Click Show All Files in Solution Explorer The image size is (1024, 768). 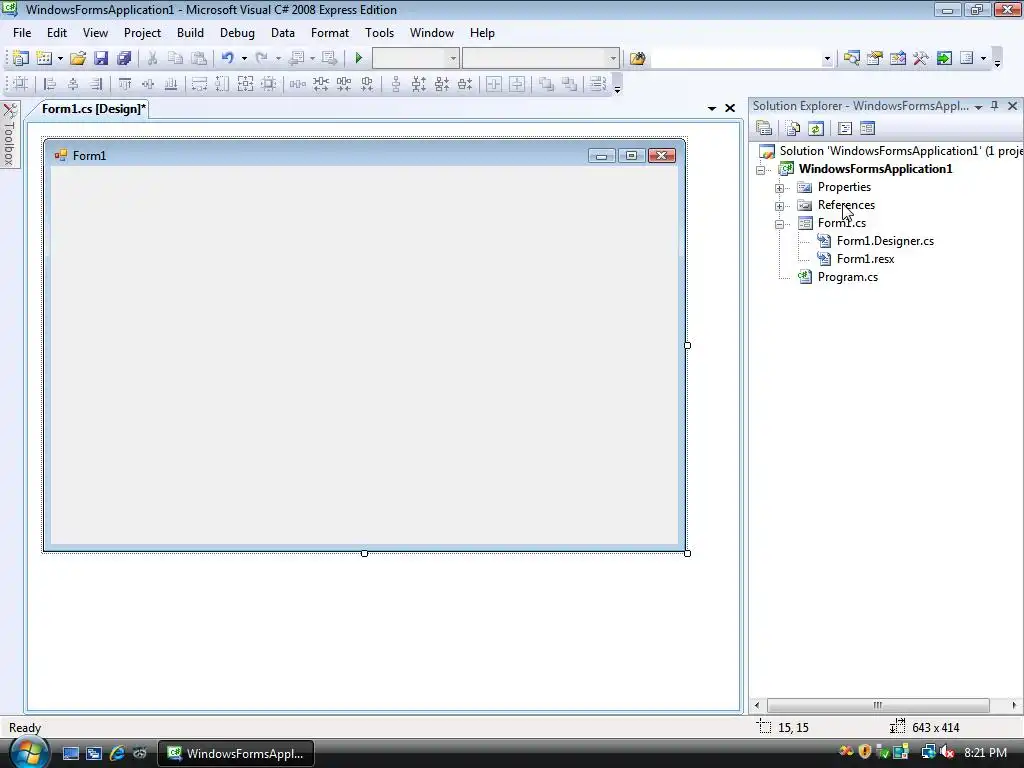793,128
